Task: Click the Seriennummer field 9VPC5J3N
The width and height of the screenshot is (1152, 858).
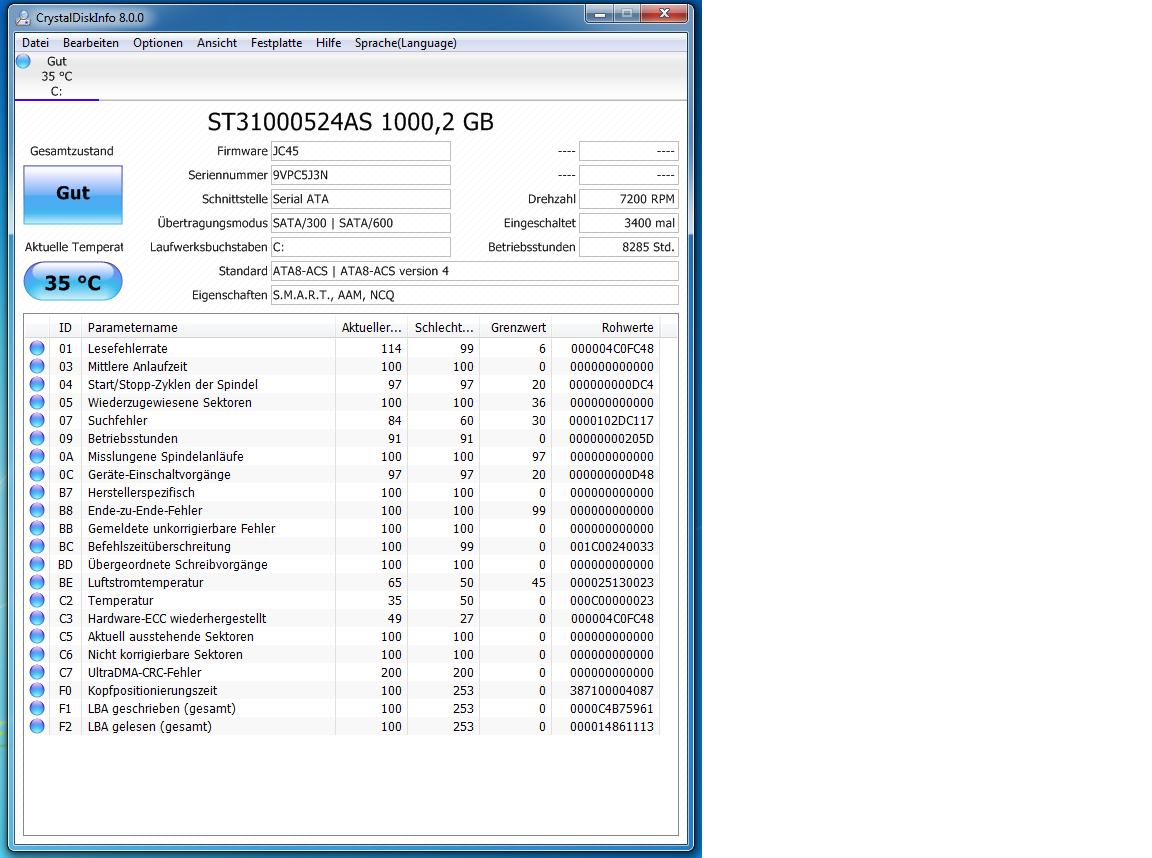Action: (x=361, y=175)
